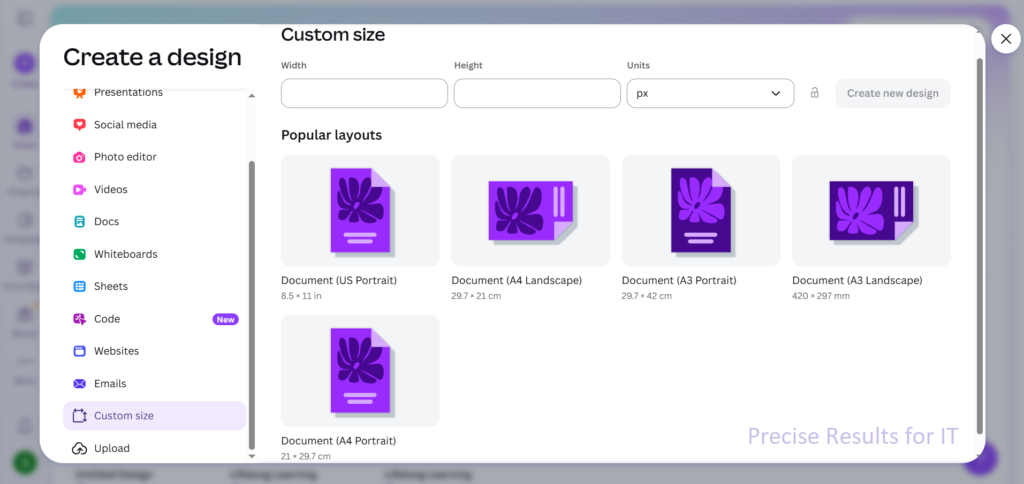
Task: Click the New badge beside Code
Action: (225, 319)
